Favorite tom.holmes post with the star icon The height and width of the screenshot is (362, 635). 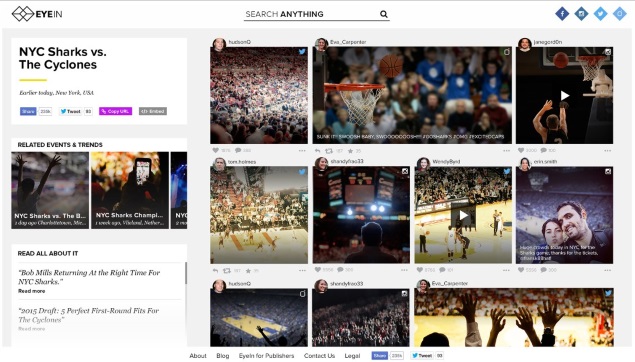pos(248,270)
